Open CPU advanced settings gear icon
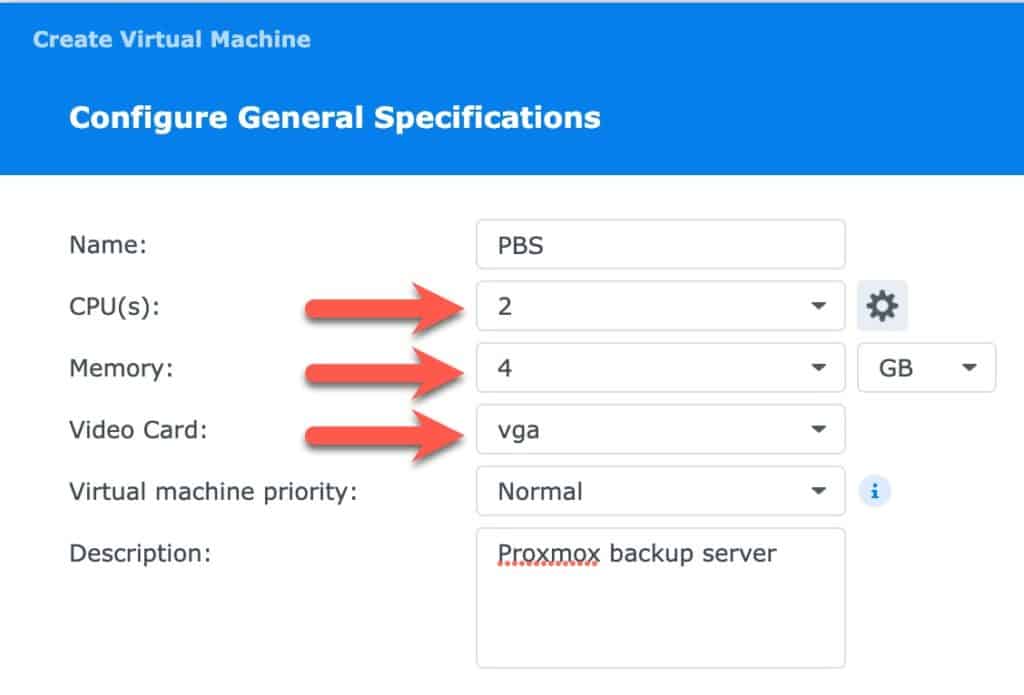This screenshot has width=1024, height=695. tap(882, 306)
